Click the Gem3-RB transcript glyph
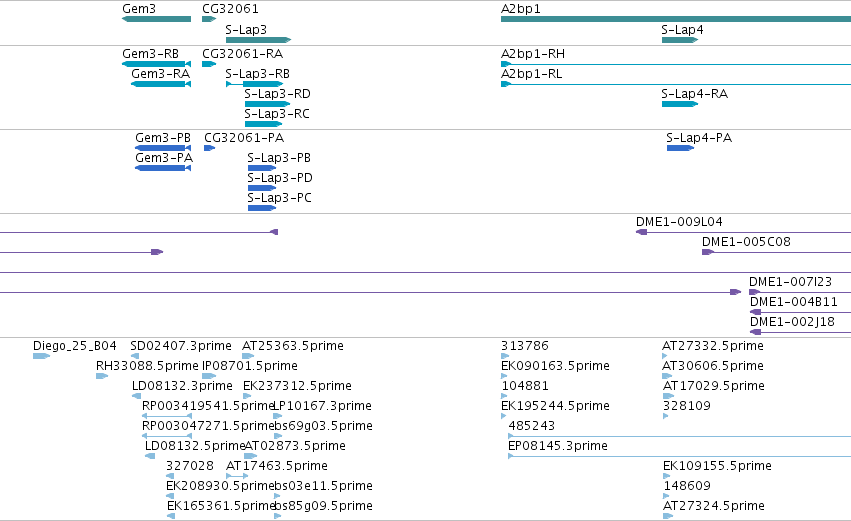Image resolution: width=851 pixels, height=521 pixels. click(x=156, y=64)
